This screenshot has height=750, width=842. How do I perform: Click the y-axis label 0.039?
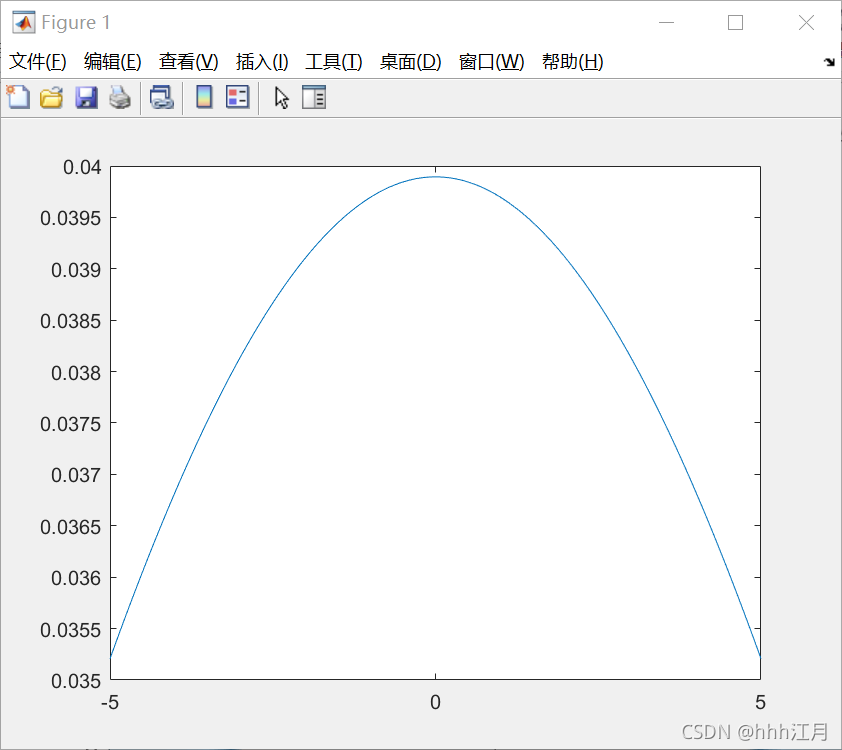76,270
